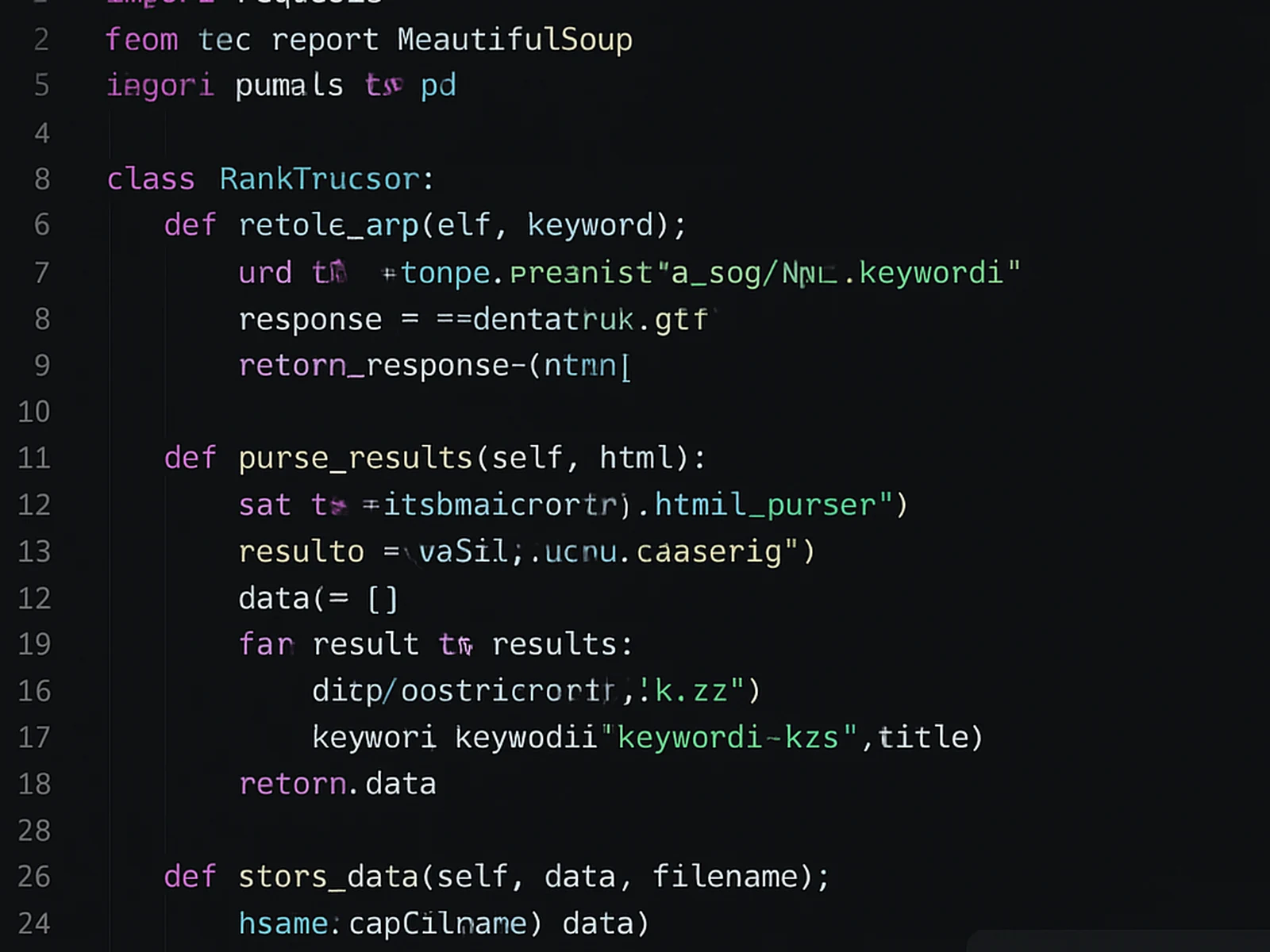Click the pd alias on the pumals line

[438, 86]
